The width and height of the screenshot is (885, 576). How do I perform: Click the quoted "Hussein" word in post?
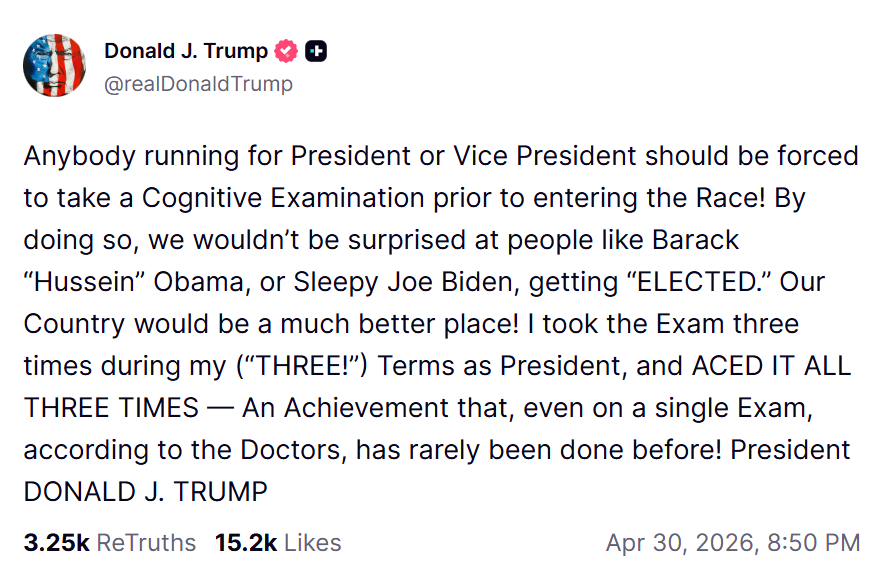pos(85,282)
